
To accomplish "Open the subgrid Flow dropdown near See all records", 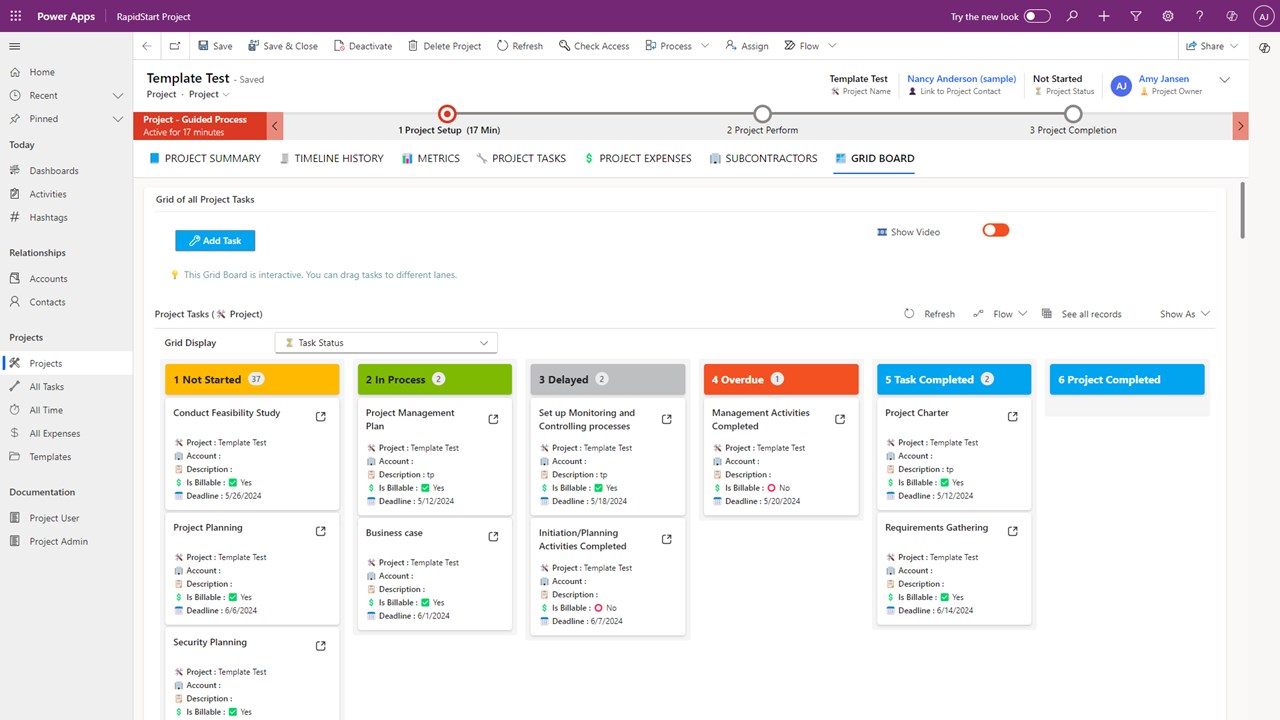I will click(x=999, y=314).
